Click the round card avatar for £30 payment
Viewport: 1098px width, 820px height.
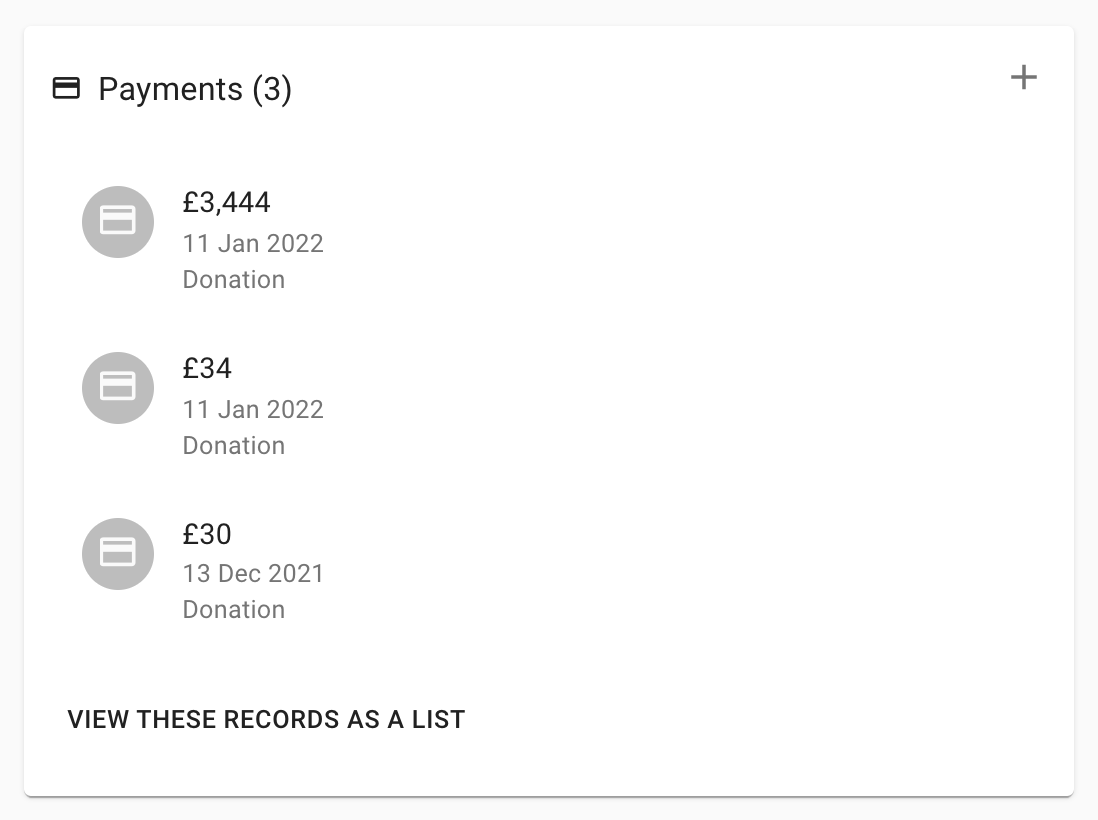[118, 554]
